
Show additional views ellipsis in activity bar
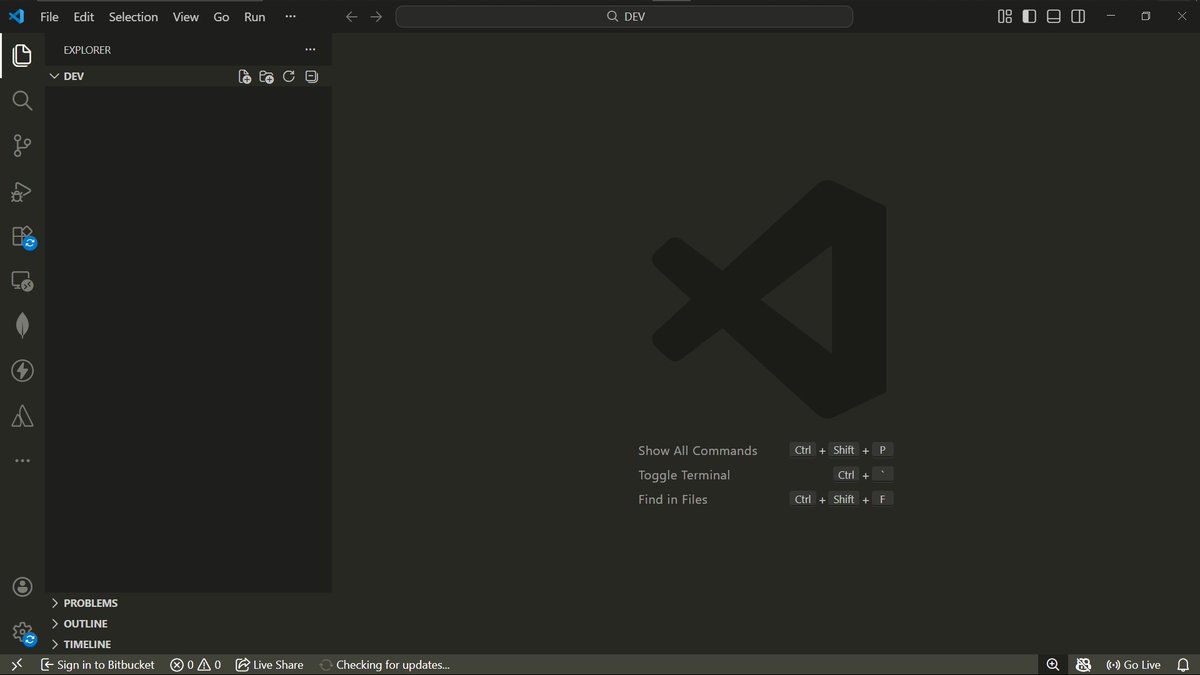(22, 461)
